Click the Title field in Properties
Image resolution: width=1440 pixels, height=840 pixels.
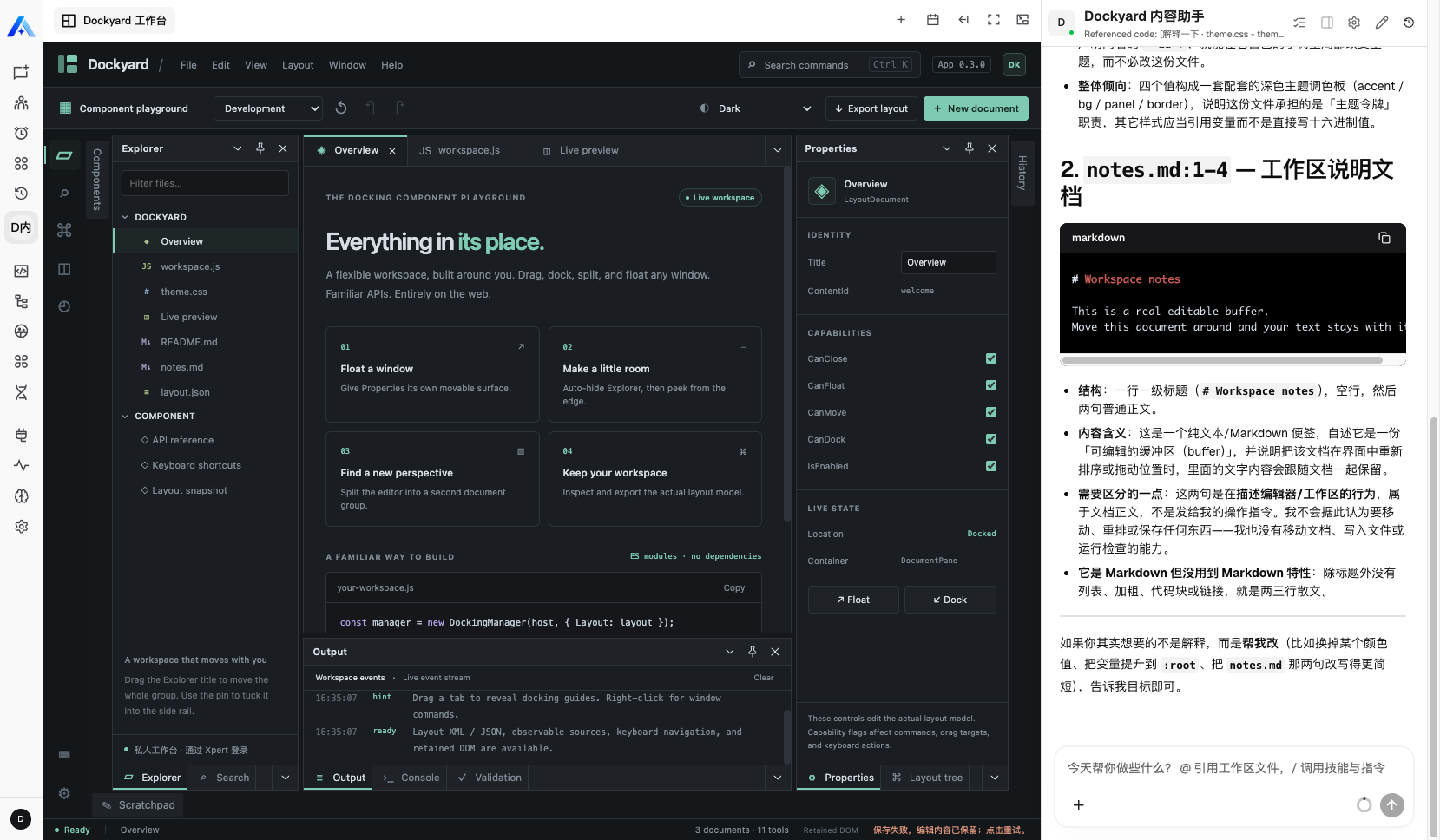(948, 263)
